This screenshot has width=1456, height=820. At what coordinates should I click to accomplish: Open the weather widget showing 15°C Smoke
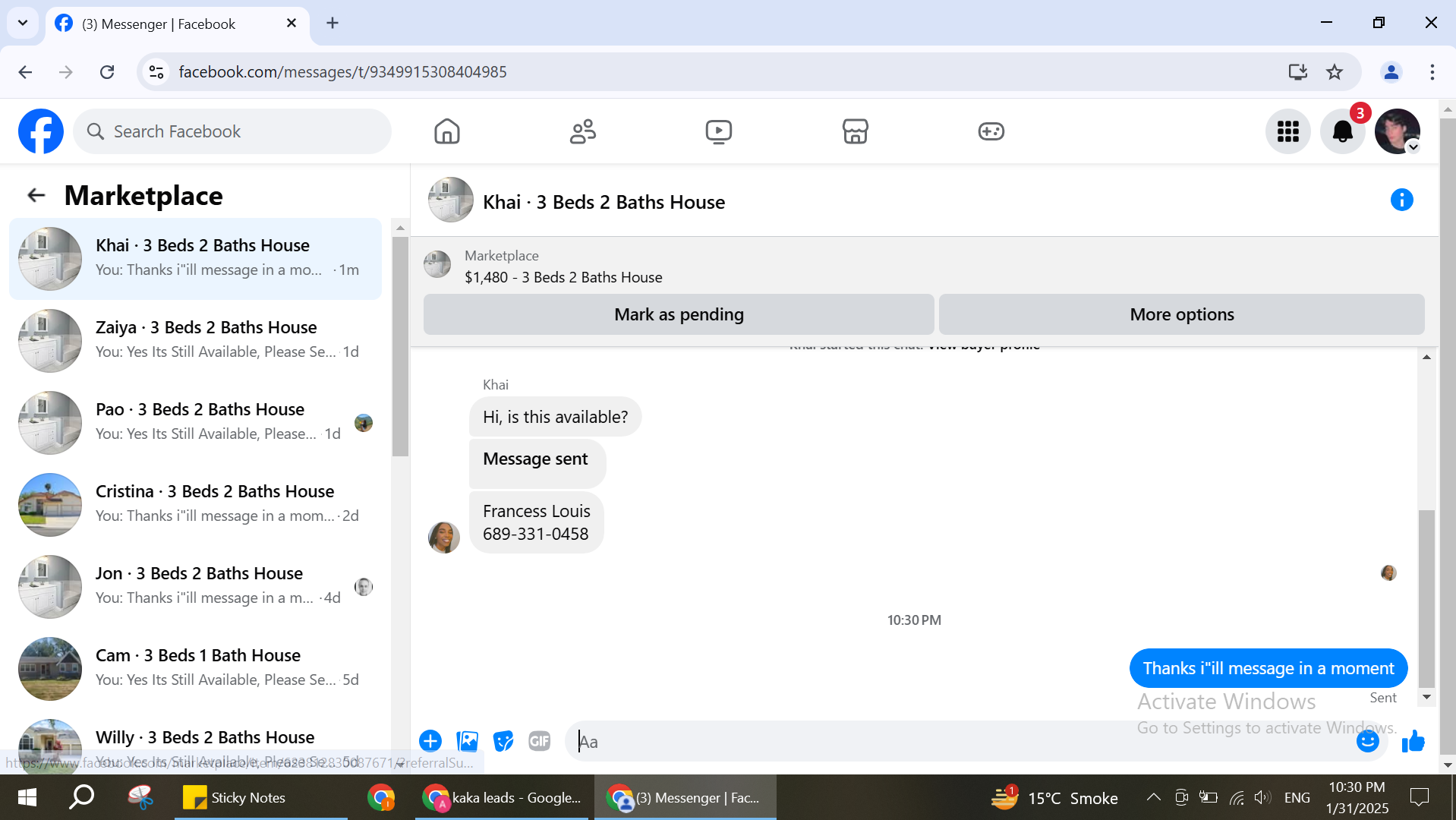[1055, 797]
